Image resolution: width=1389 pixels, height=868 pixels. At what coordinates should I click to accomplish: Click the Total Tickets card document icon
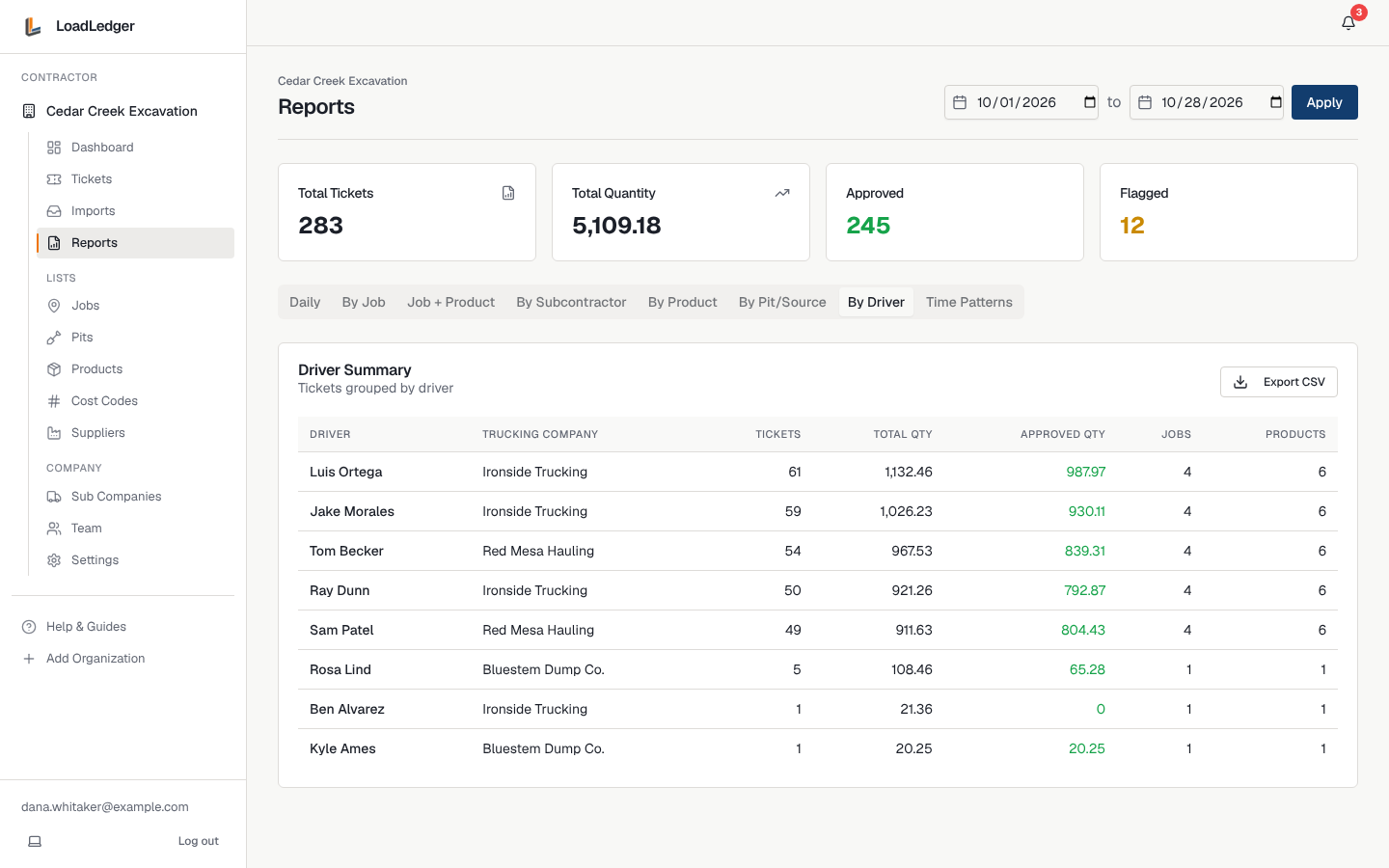click(508, 193)
